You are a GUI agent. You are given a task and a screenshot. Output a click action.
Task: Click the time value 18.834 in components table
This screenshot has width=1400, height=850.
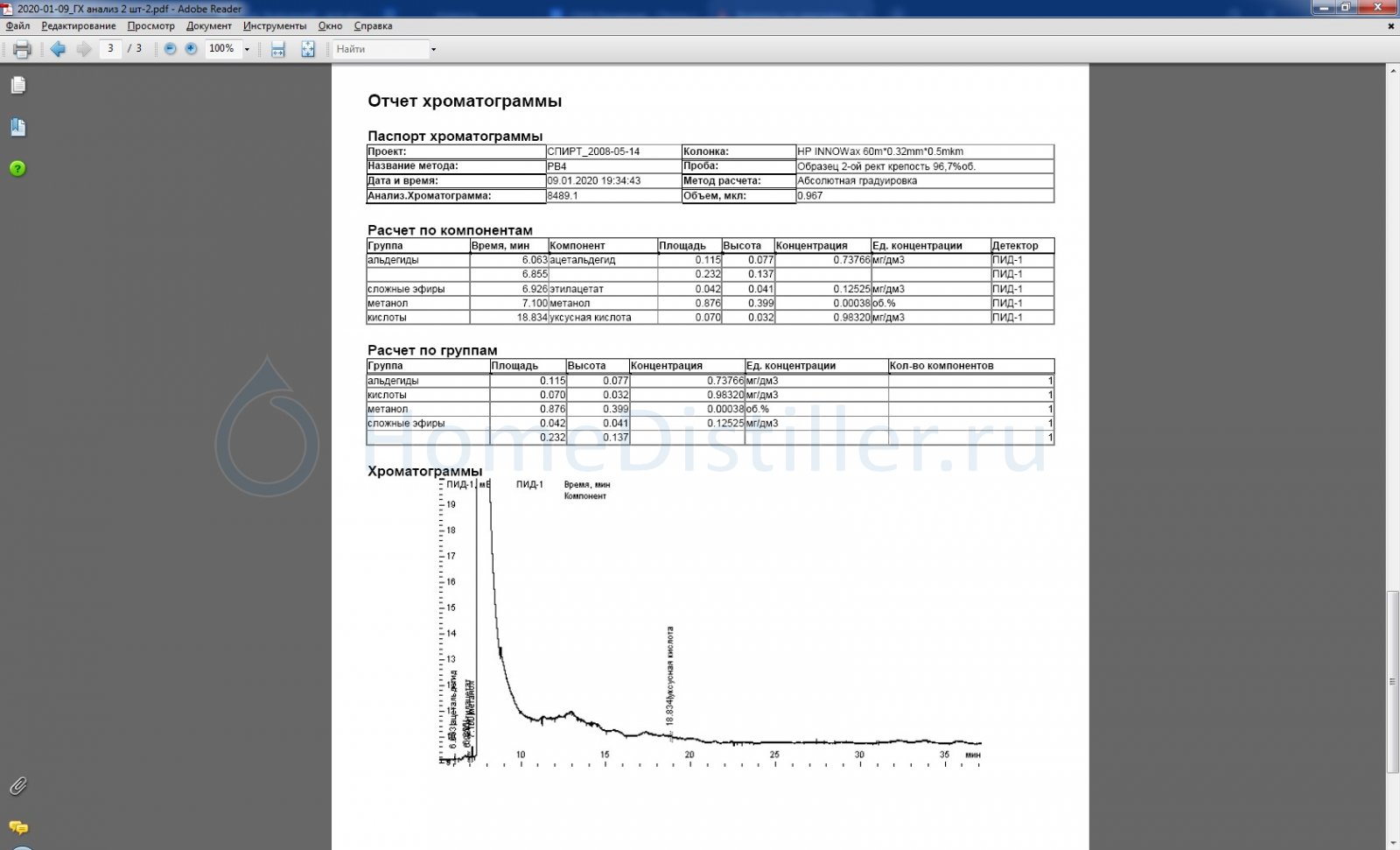click(x=532, y=318)
